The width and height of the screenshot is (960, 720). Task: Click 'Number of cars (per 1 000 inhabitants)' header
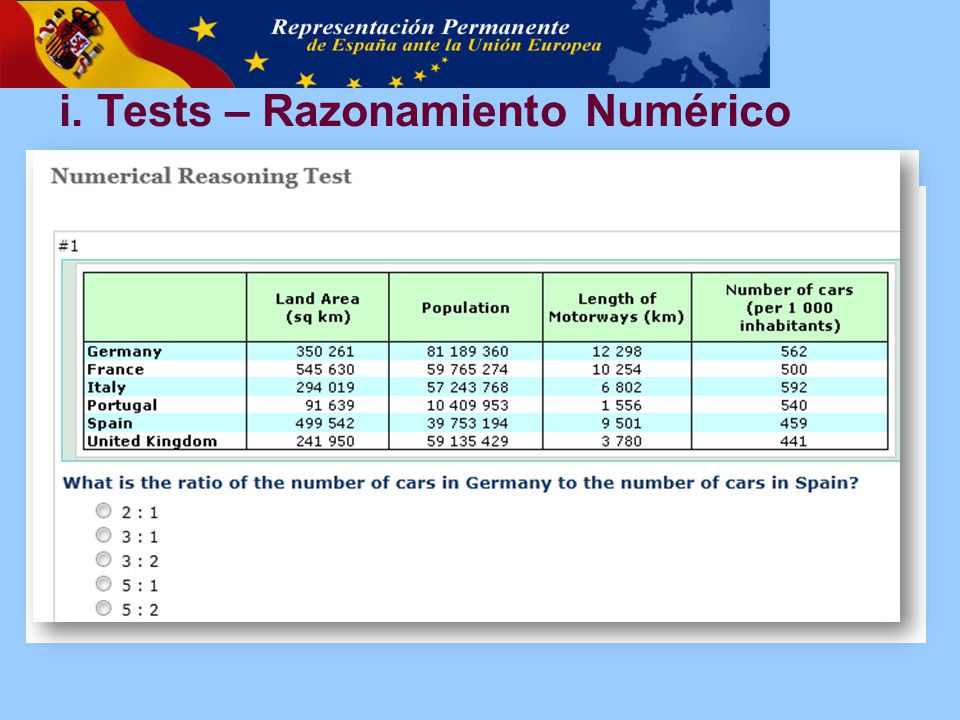coord(789,307)
